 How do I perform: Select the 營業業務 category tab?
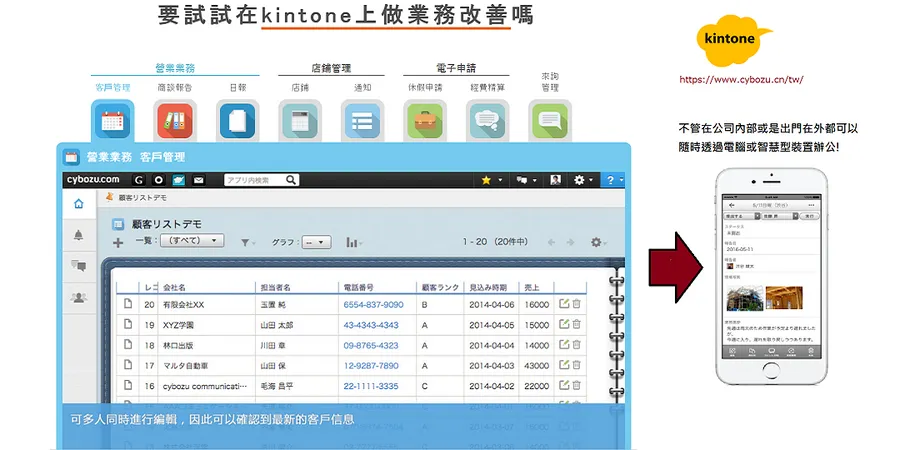(175, 68)
